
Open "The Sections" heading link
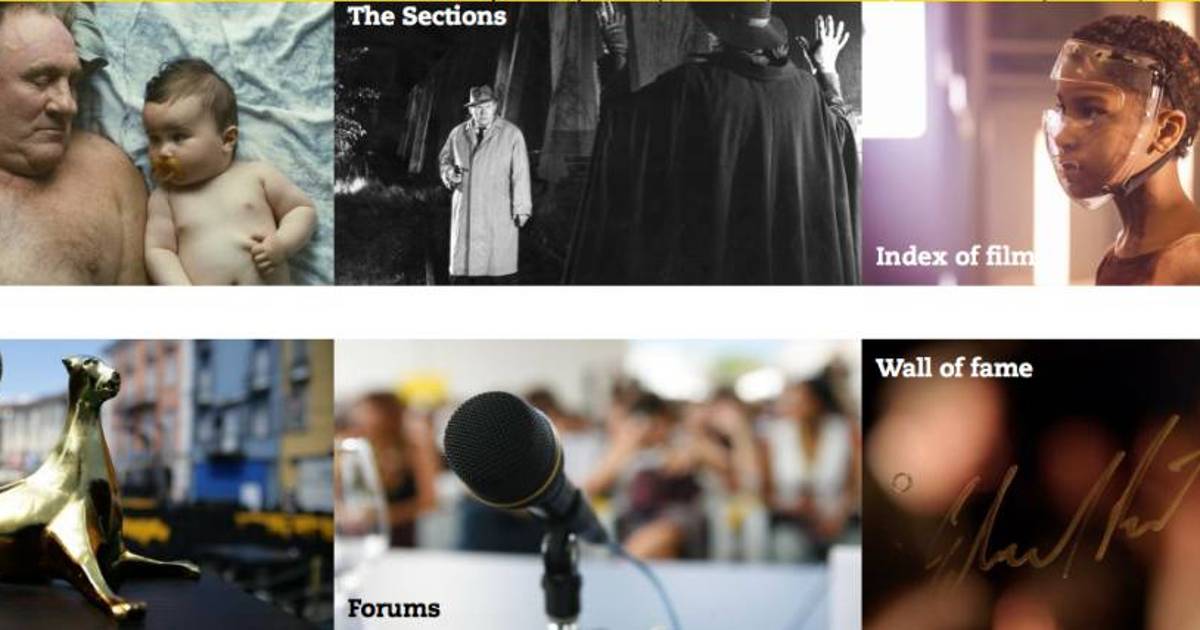[427, 16]
